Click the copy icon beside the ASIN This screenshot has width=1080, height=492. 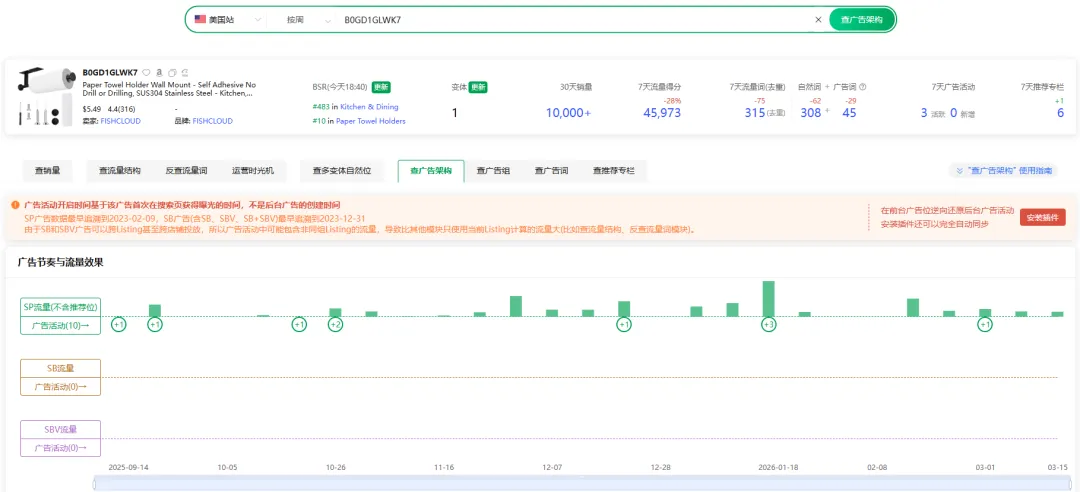click(x=172, y=73)
